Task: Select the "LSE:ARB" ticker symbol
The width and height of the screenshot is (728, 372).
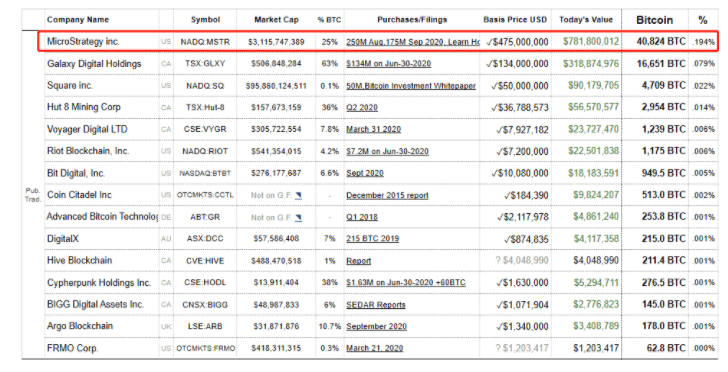Action: pyautogui.click(x=205, y=326)
